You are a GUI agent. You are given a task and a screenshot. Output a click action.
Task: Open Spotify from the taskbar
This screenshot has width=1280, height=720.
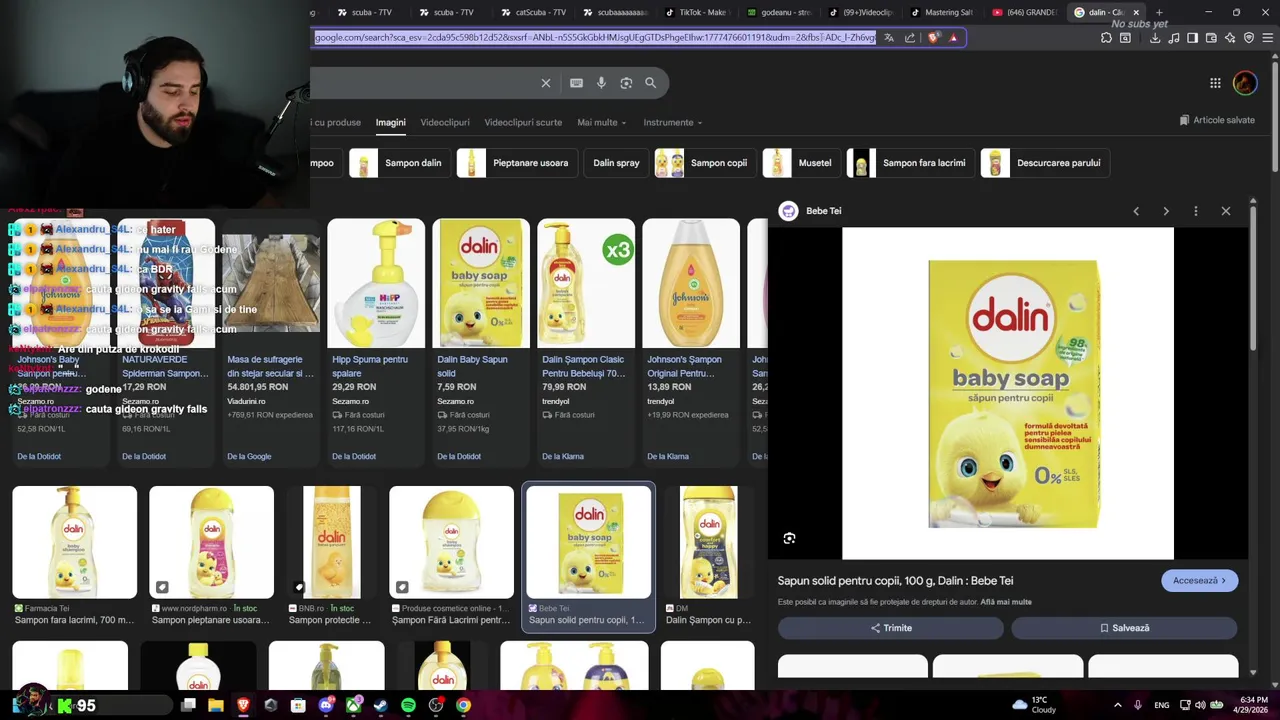click(x=408, y=705)
